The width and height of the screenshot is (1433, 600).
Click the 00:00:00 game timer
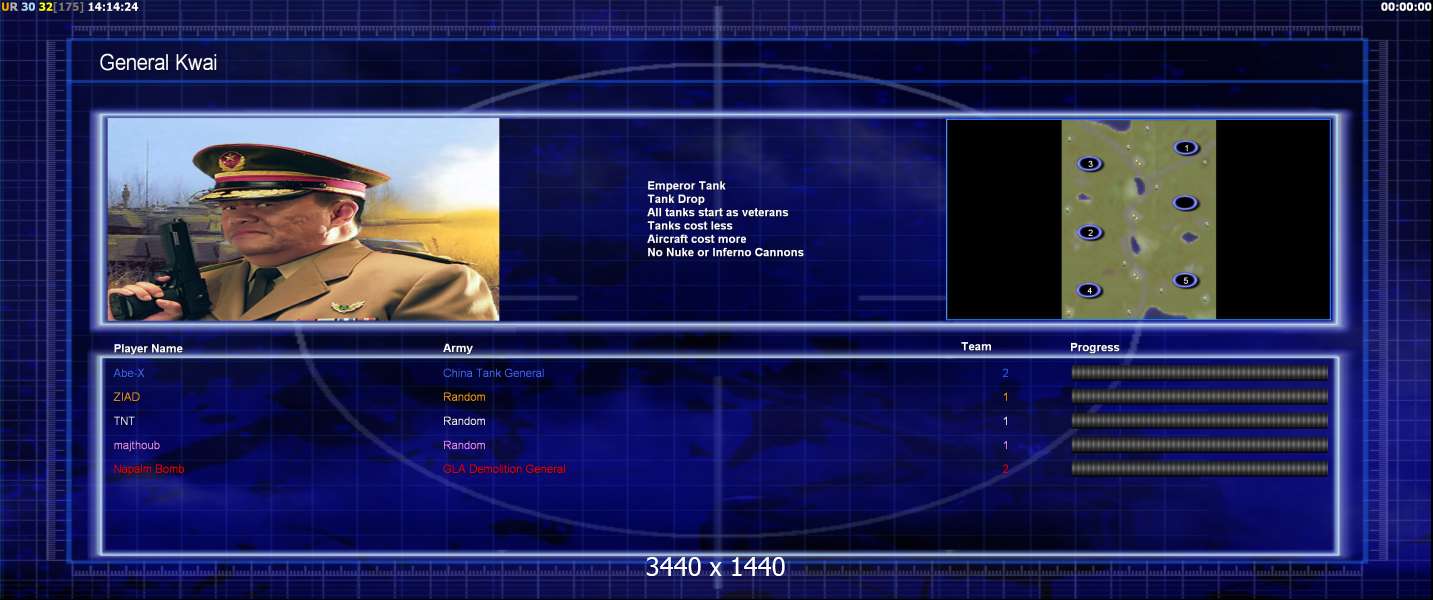[1406, 7]
